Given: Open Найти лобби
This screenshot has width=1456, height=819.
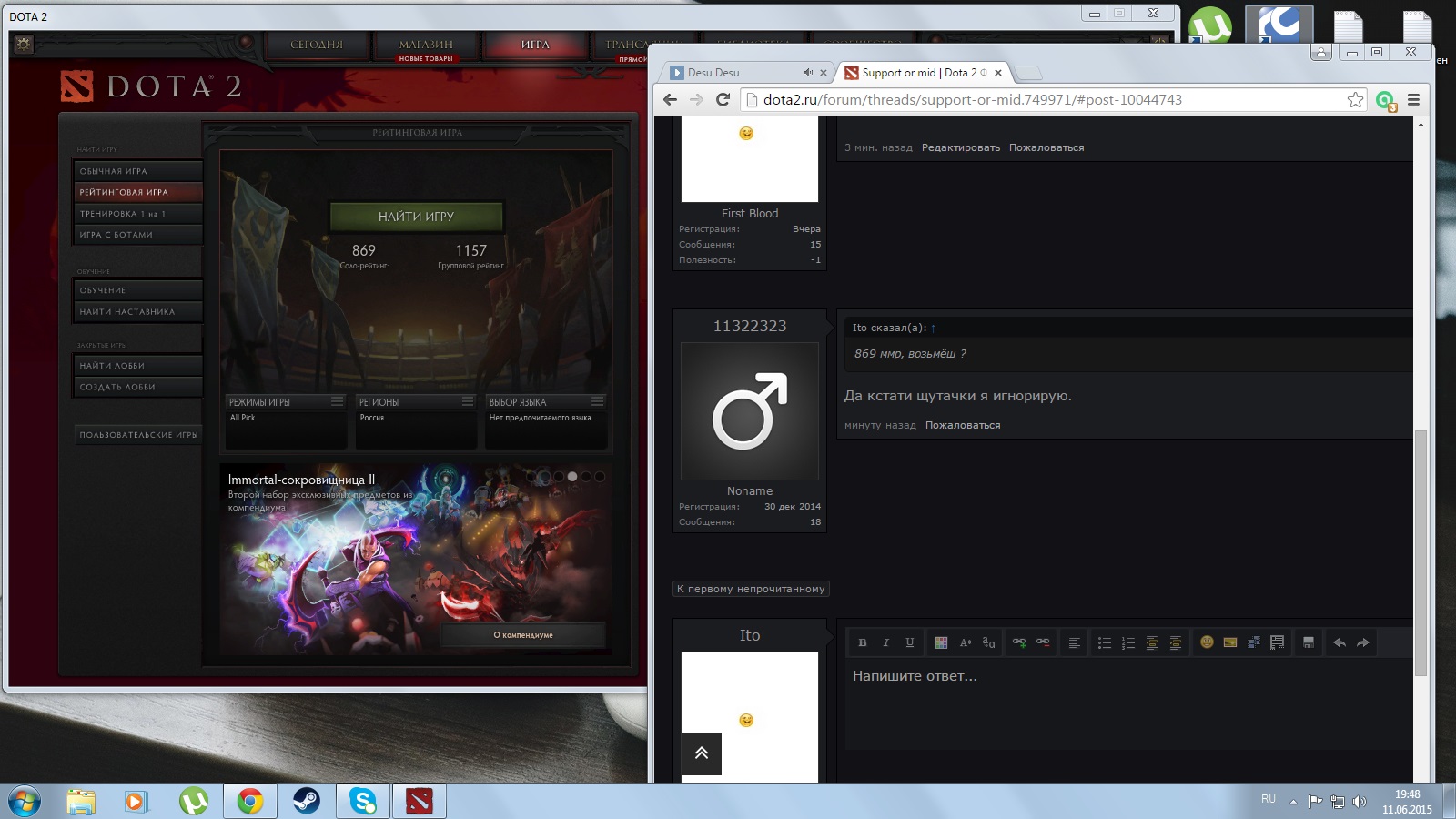Looking at the screenshot, I should pos(137,366).
